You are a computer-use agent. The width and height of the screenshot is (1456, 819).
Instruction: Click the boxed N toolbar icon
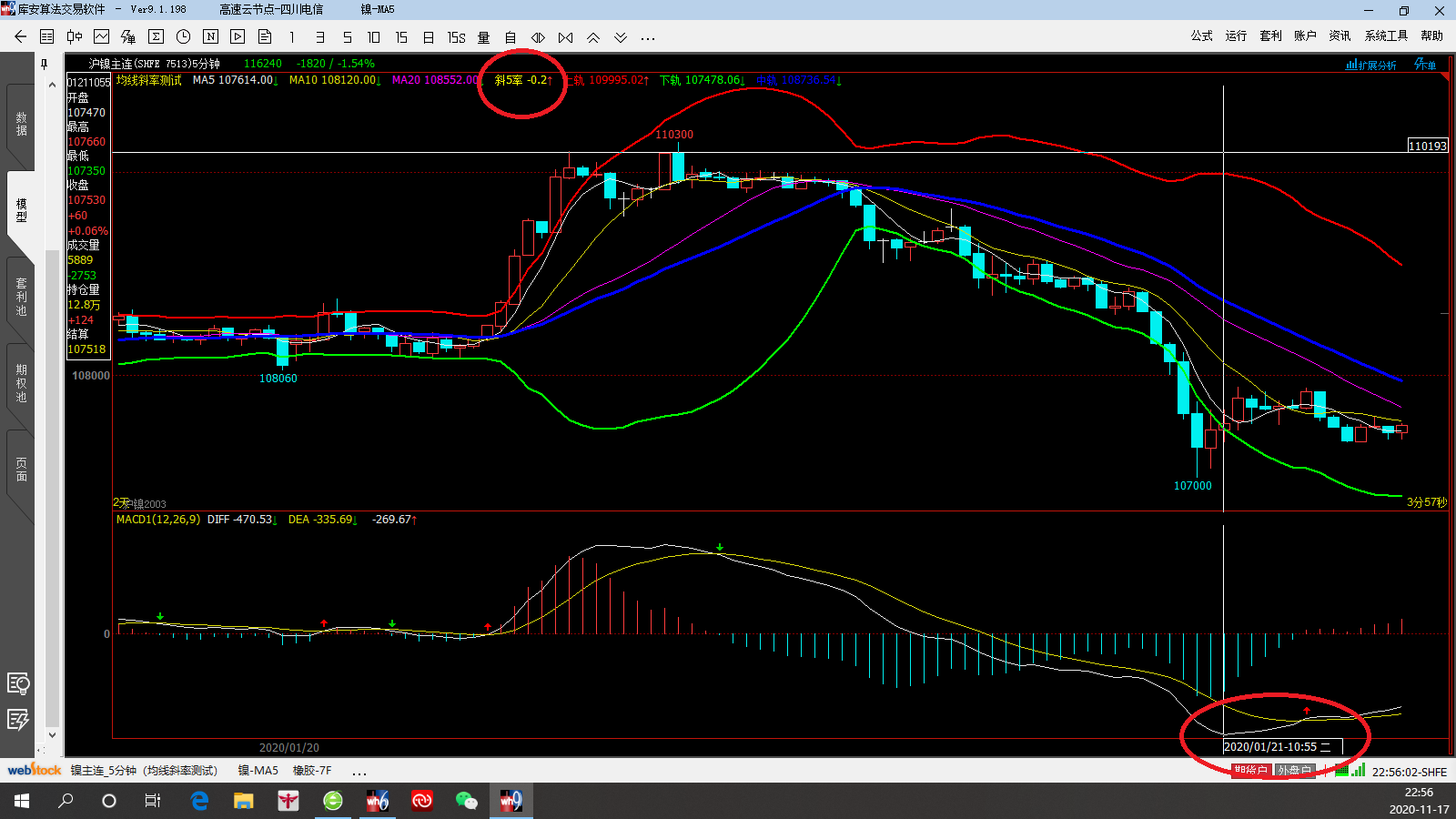pos(210,37)
